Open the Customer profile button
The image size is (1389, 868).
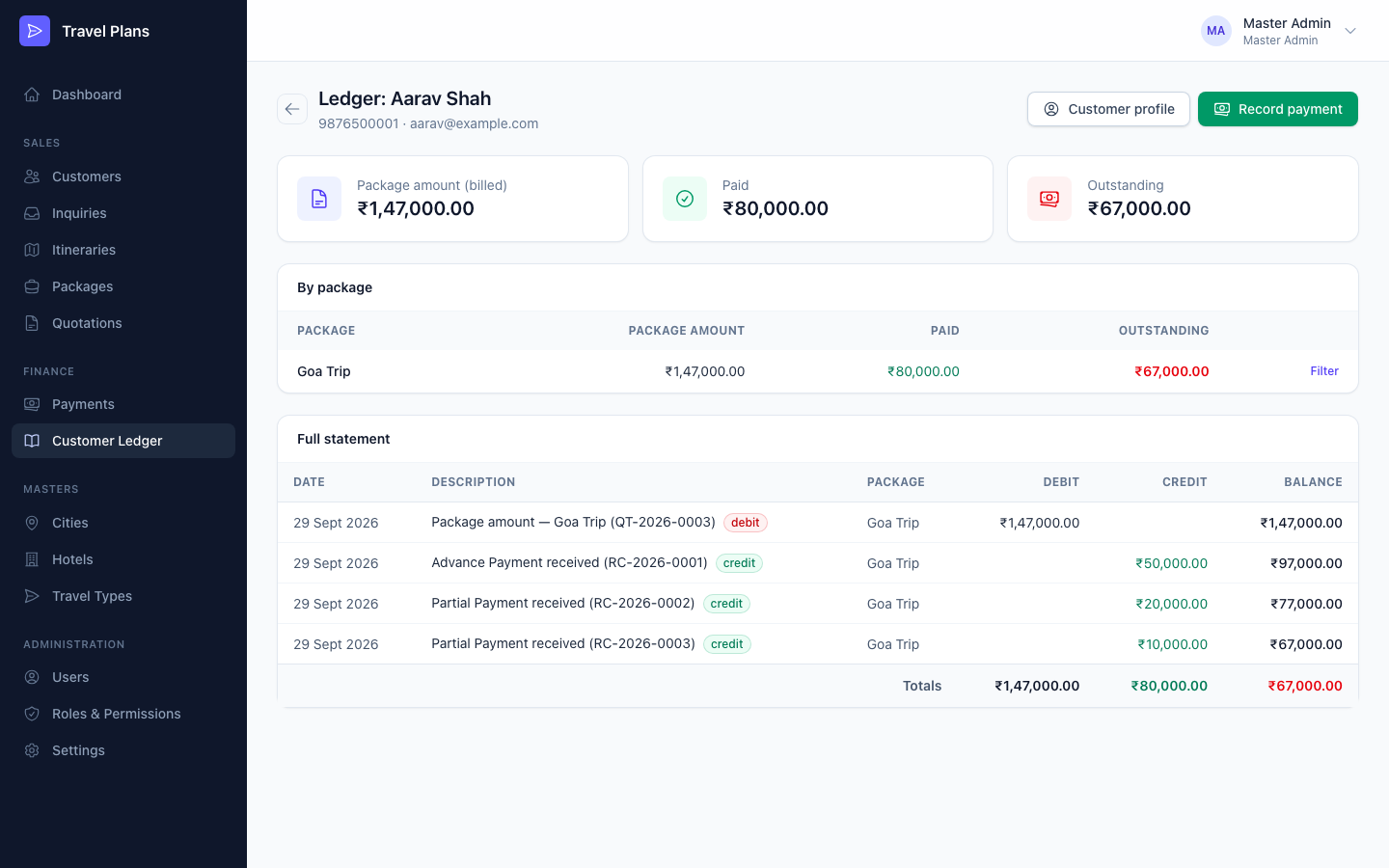pos(1108,109)
